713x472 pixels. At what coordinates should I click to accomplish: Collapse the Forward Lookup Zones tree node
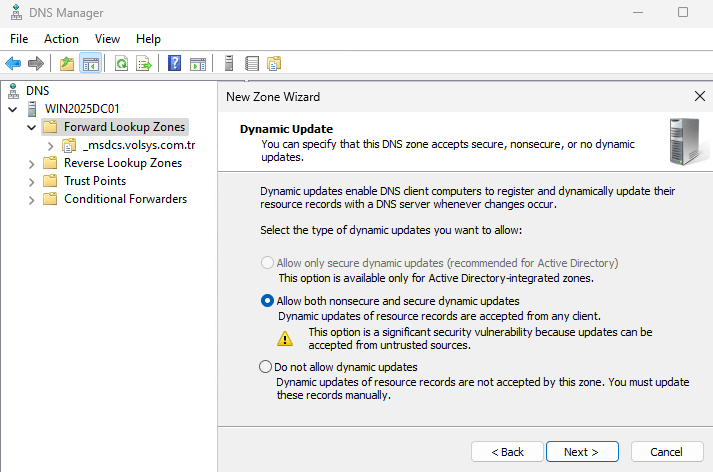pyautogui.click(x=31, y=128)
